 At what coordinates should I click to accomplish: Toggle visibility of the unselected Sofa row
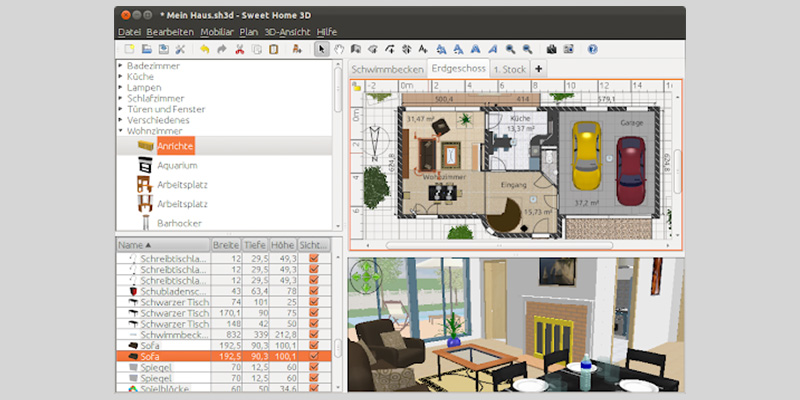tap(314, 345)
